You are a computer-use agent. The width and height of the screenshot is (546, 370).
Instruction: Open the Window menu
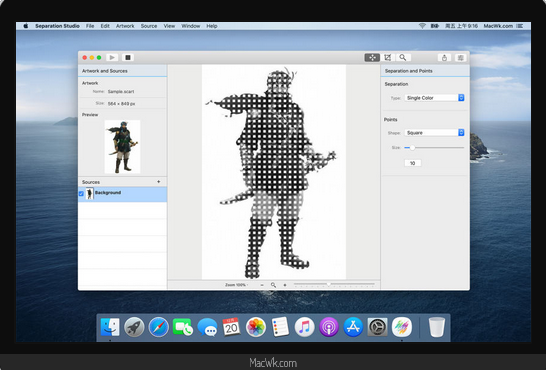click(x=190, y=26)
